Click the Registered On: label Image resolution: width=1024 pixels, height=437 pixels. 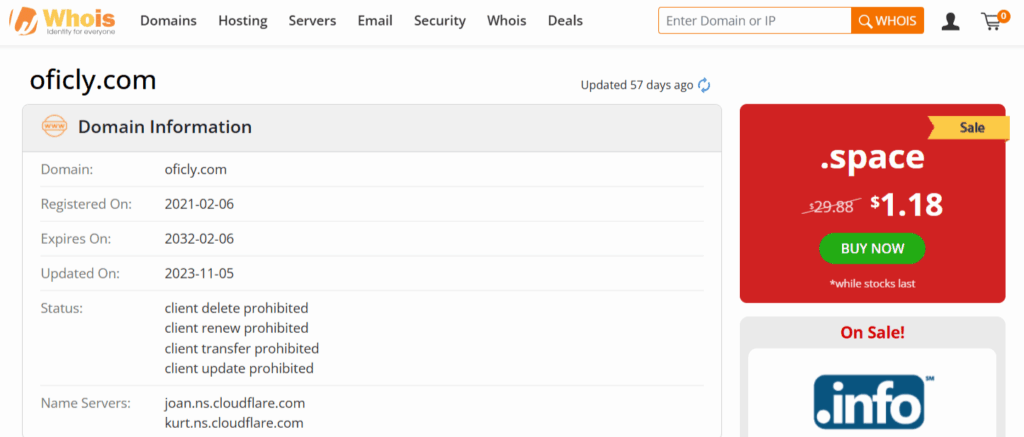(86, 204)
